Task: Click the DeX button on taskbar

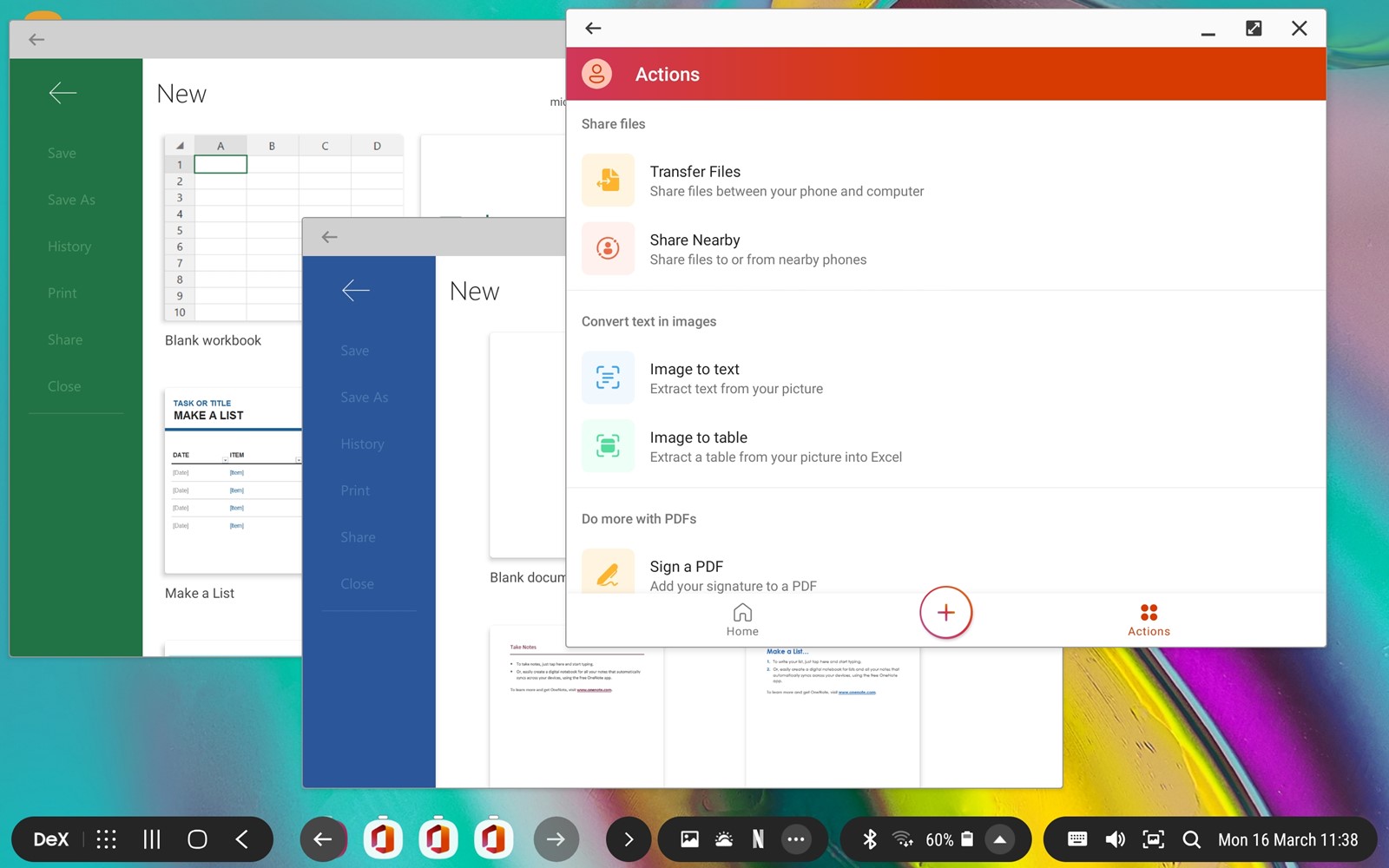Action: click(x=50, y=839)
